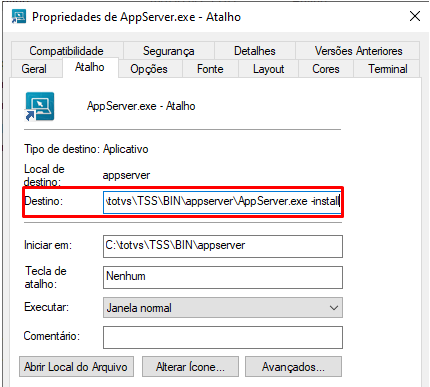
Task: Click the AppServer shortcut icon in the title bar
Action: pyautogui.click(x=19, y=17)
